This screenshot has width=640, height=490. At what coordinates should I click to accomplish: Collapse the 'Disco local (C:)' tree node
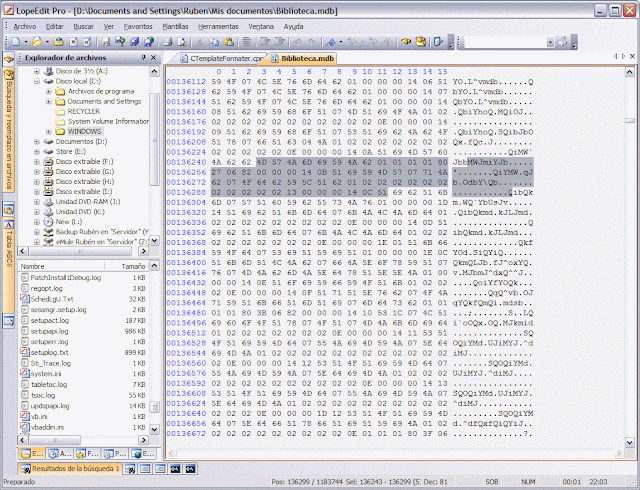point(37,81)
